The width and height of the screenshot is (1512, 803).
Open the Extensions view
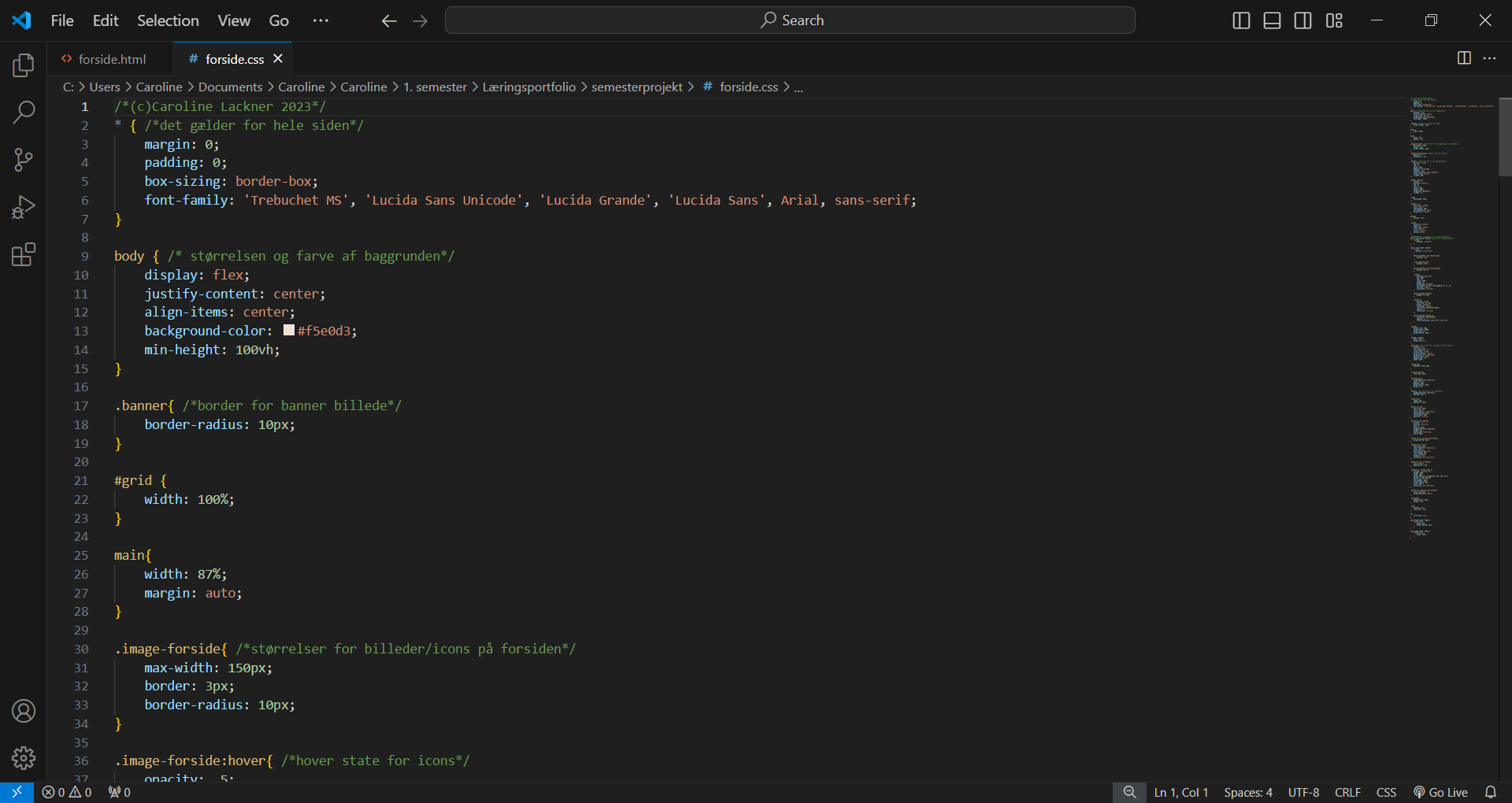(24, 254)
